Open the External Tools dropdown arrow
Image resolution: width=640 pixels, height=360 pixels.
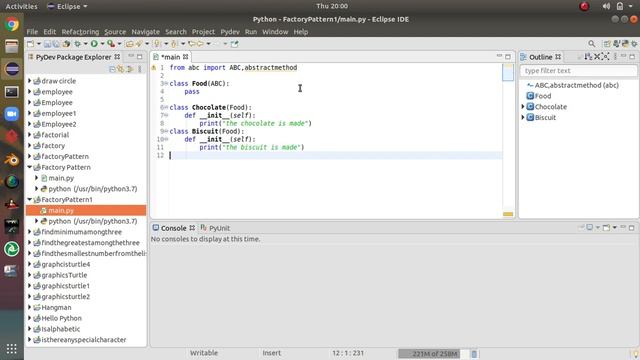120,44
